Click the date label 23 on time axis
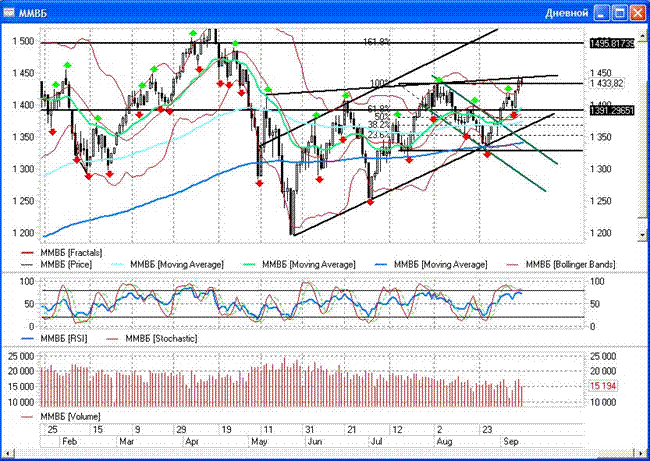 coord(487,429)
